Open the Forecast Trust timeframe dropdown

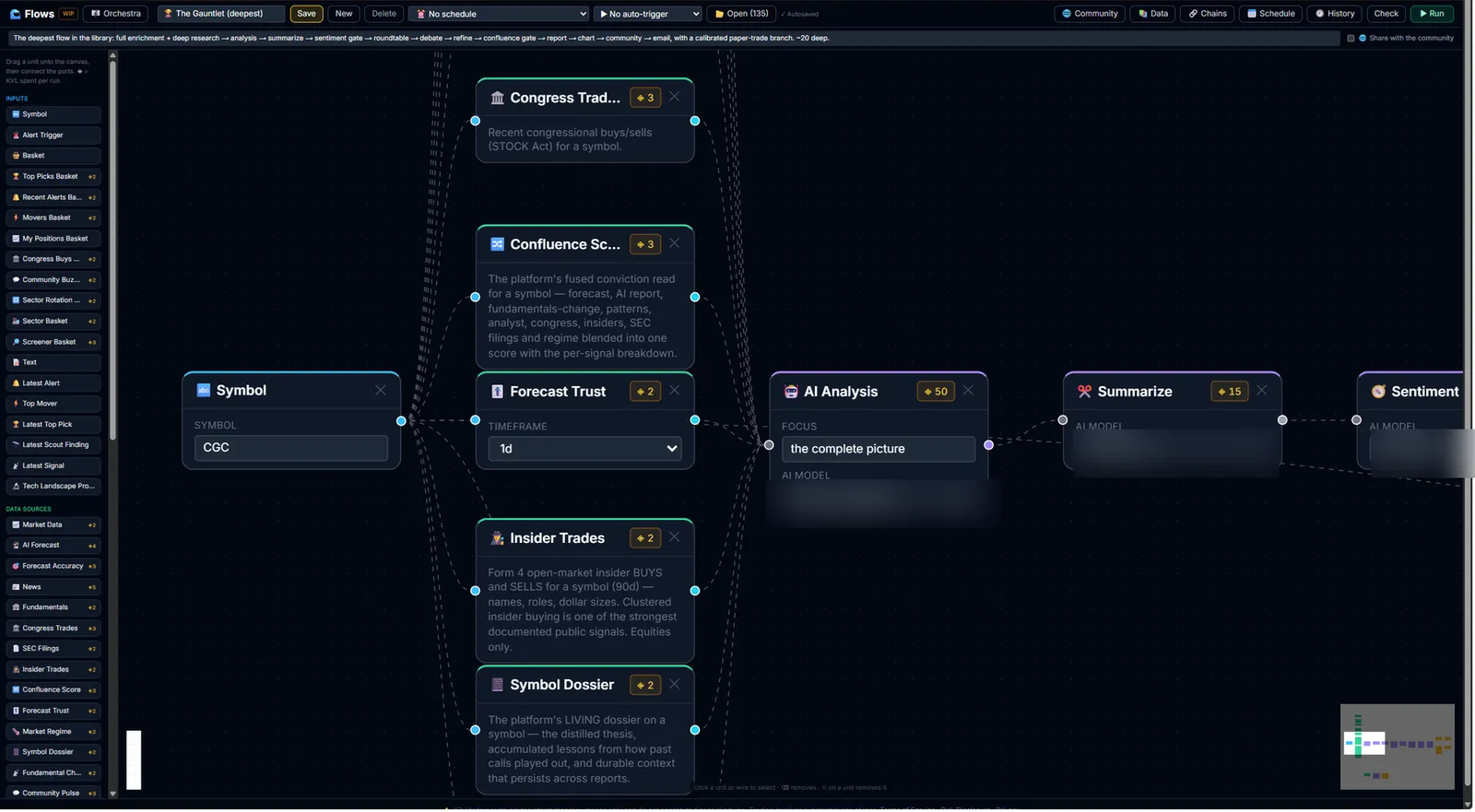tap(585, 449)
